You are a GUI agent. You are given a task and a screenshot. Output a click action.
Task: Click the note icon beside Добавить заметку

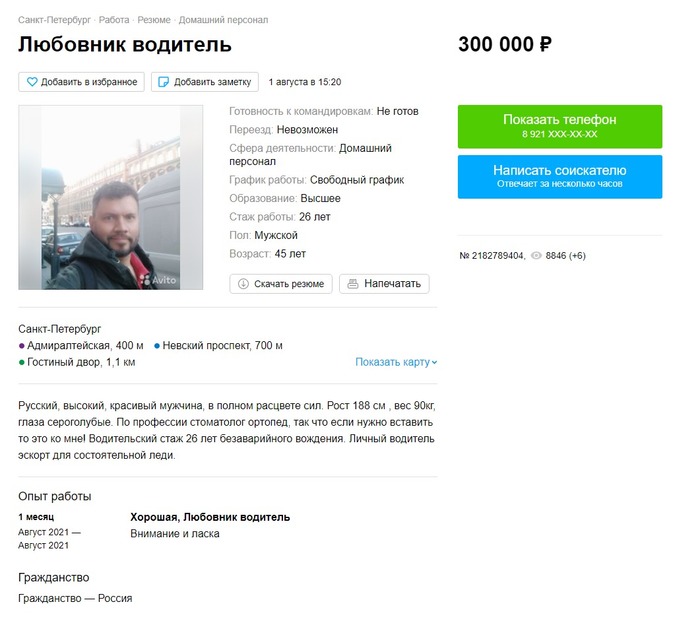tap(164, 82)
